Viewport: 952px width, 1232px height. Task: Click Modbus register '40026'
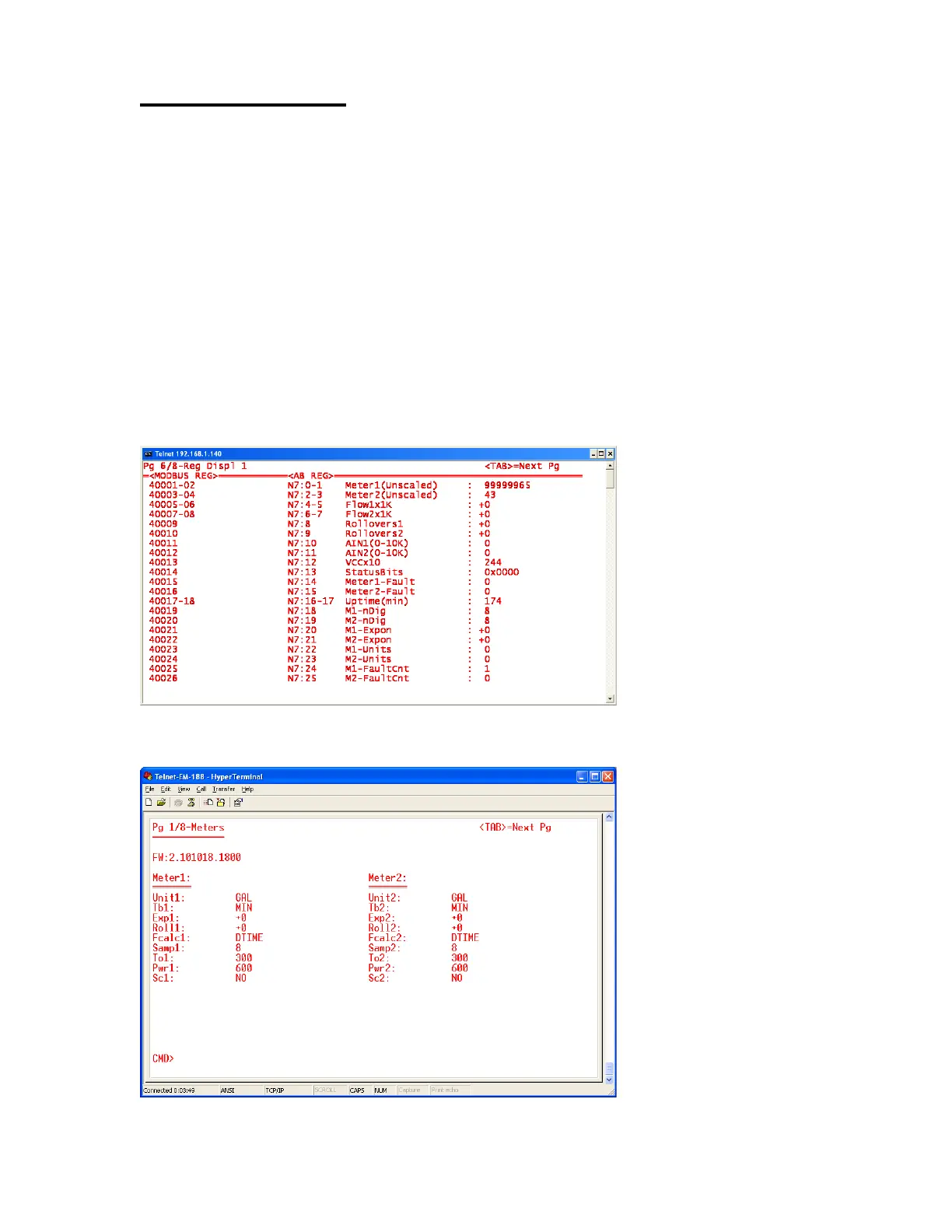tap(163, 678)
